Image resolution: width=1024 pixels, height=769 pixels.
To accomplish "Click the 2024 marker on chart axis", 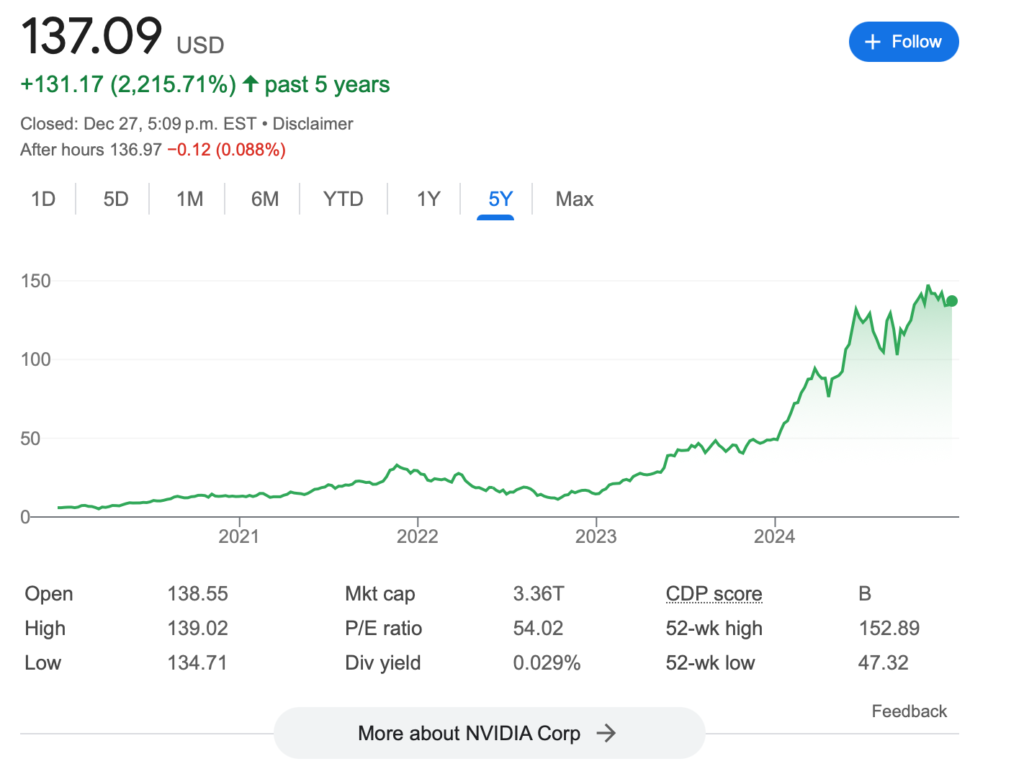I will point(775,537).
